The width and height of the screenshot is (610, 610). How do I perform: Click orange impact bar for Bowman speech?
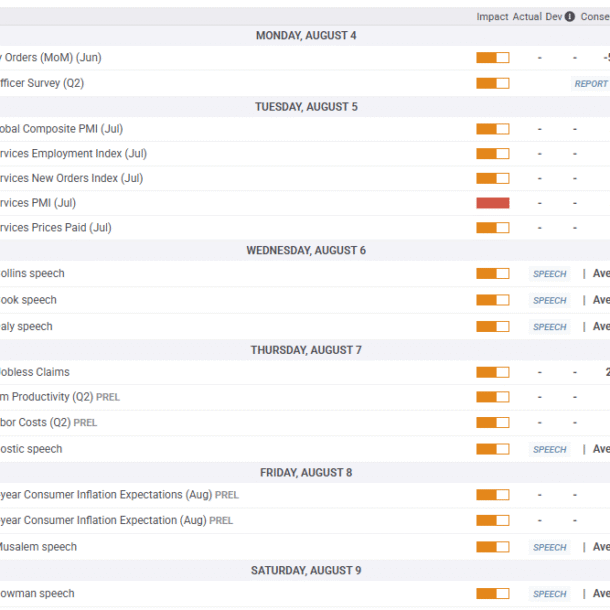tap(493, 594)
